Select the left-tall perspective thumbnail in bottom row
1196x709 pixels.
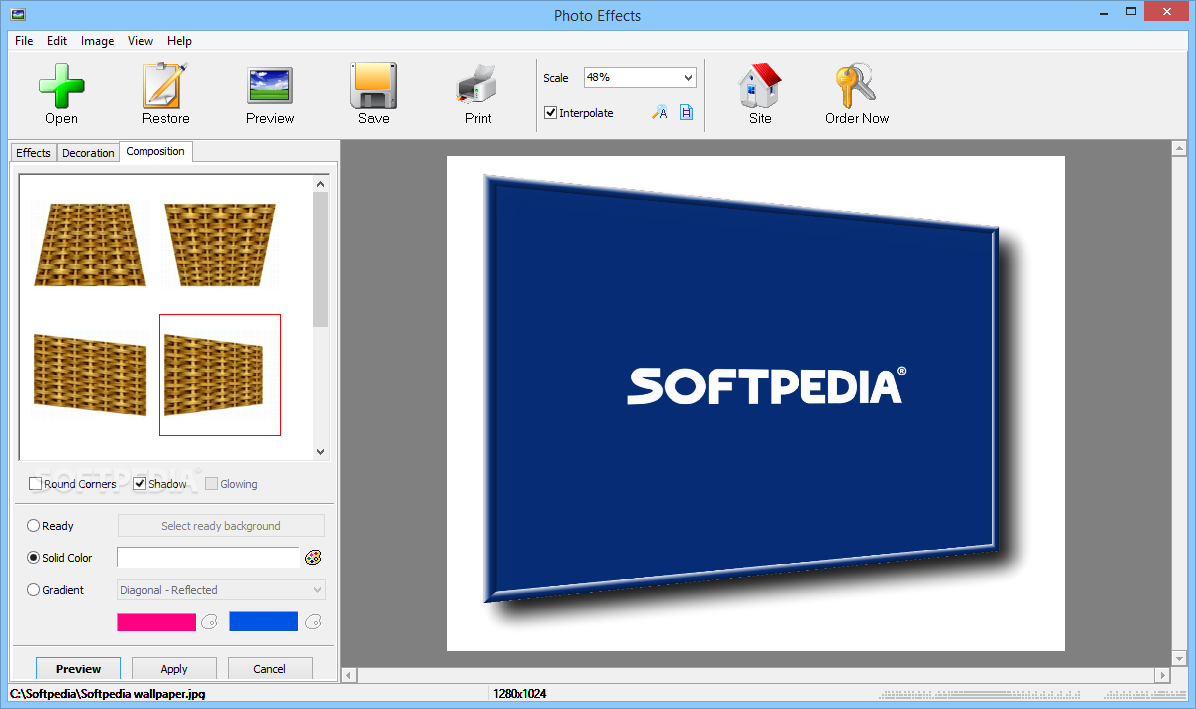coord(90,374)
